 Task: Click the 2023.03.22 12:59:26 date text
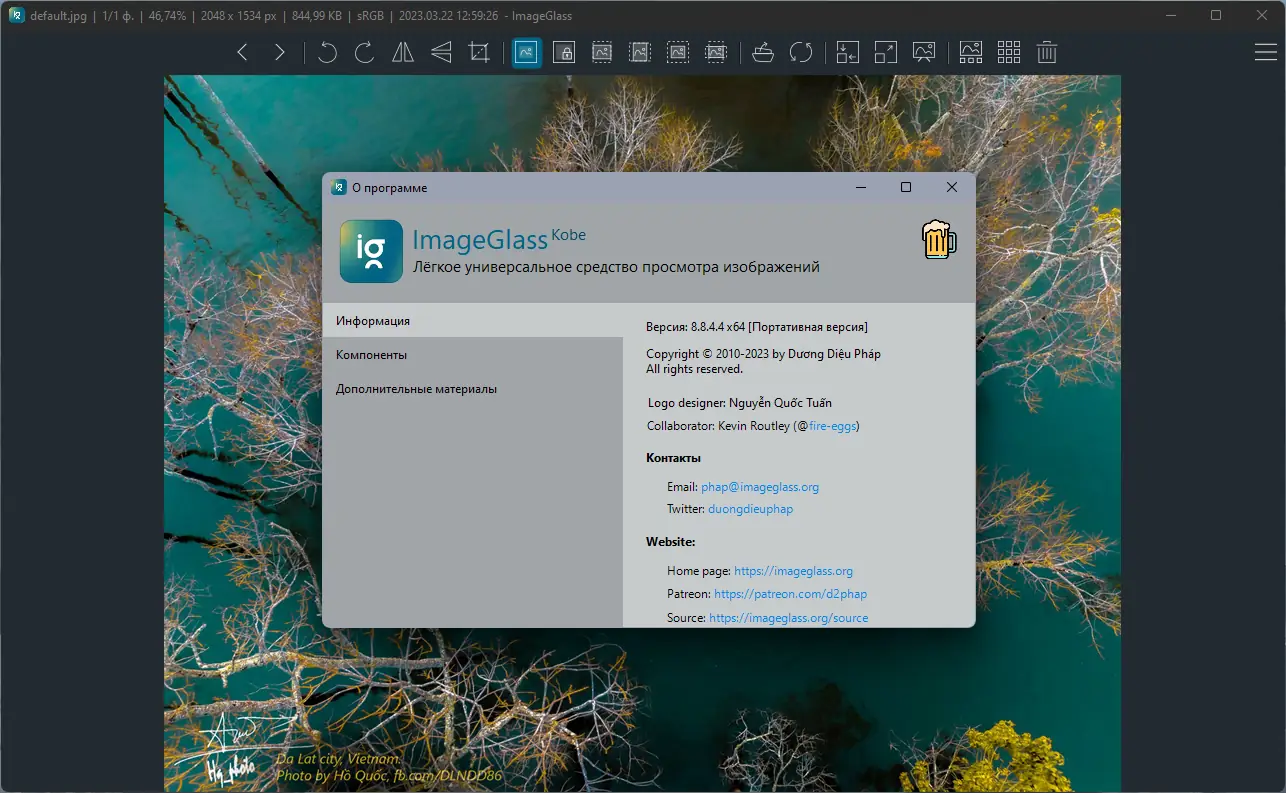pyautogui.click(x=448, y=15)
